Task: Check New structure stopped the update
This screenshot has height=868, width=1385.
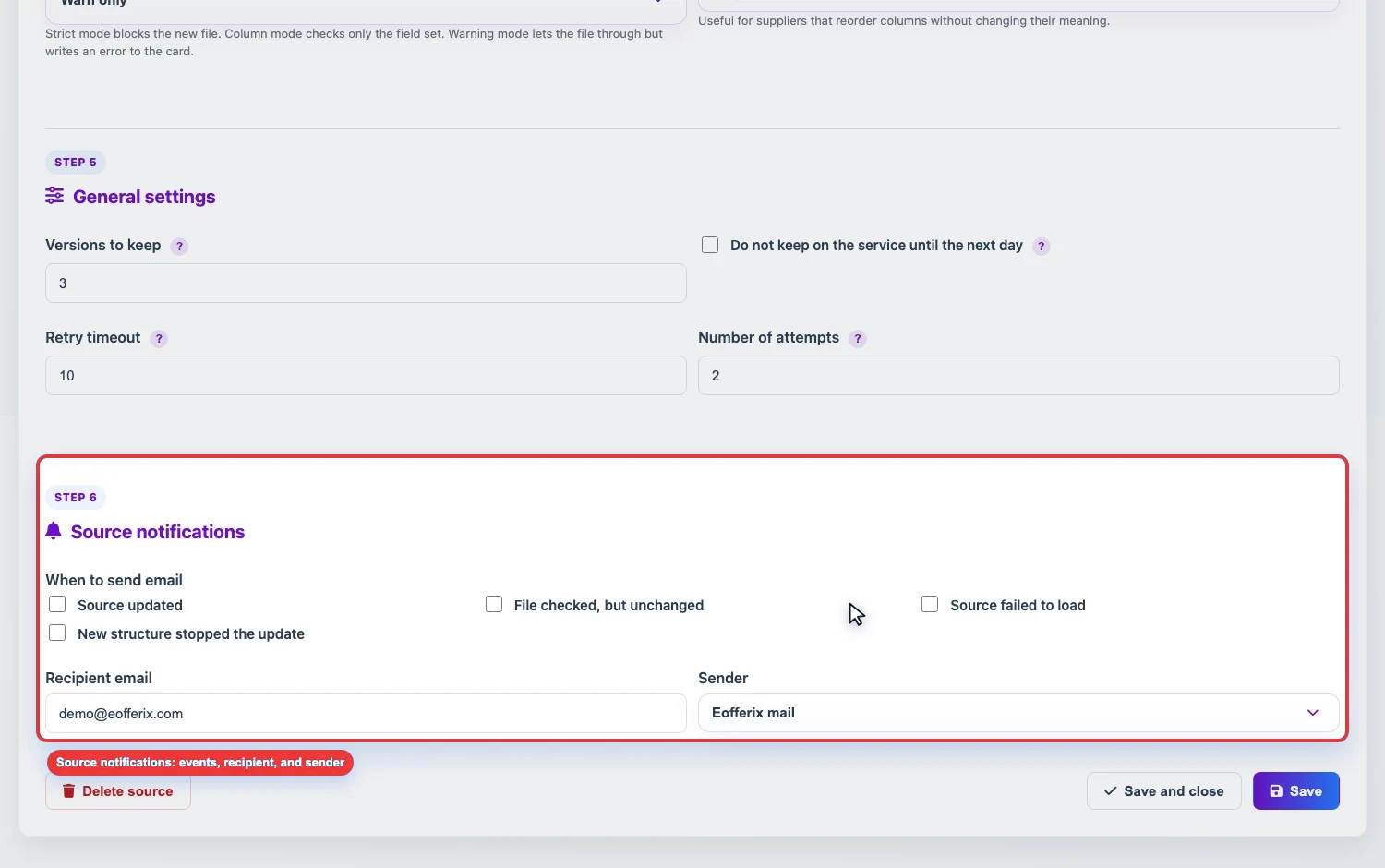Action: [x=57, y=633]
